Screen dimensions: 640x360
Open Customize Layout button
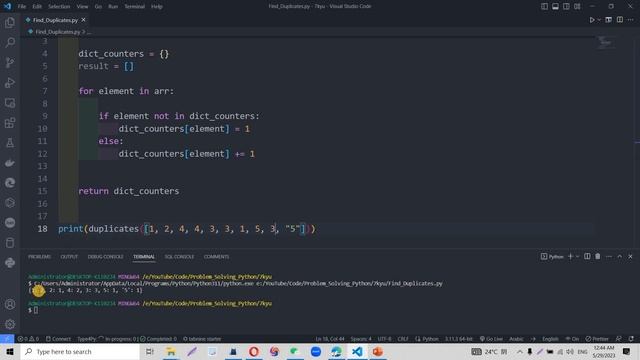[577, 6]
